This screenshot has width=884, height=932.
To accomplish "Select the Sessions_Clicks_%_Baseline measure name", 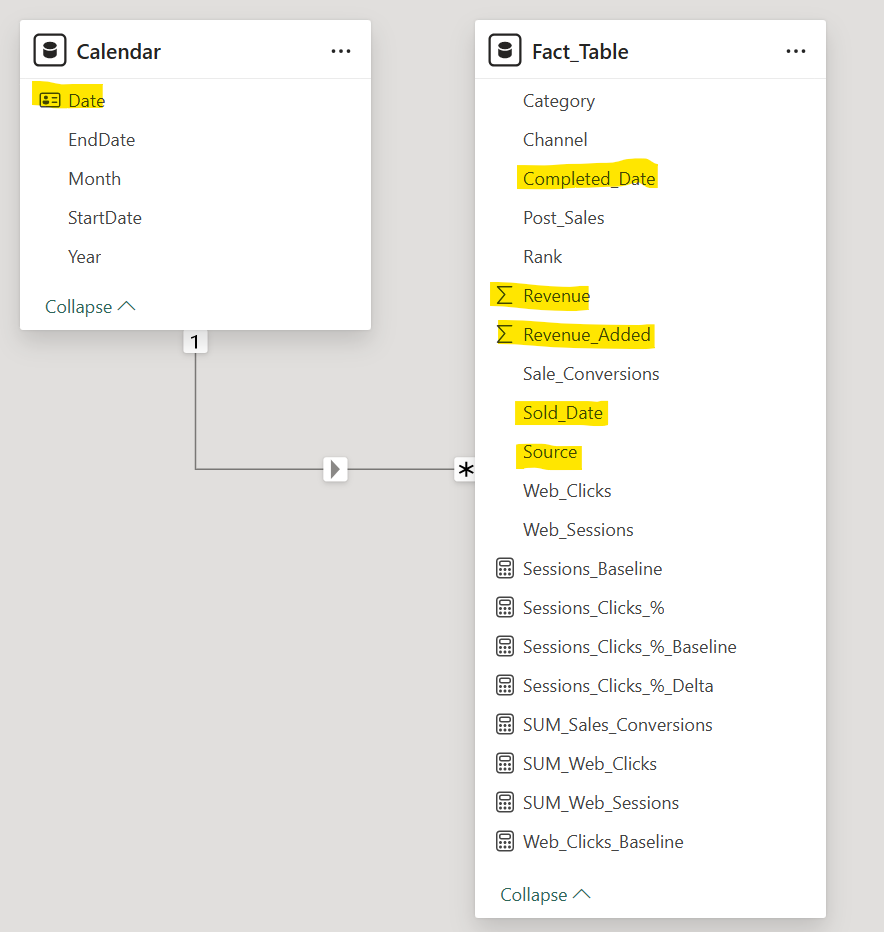I will coord(630,647).
